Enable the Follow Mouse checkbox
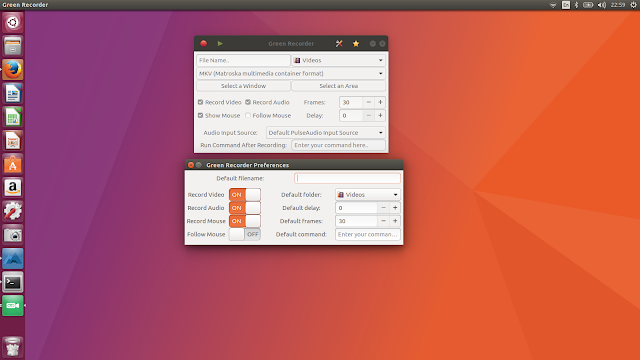The width and height of the screenshot is (640, 360). pyautogui.click(x=248, y=116)
